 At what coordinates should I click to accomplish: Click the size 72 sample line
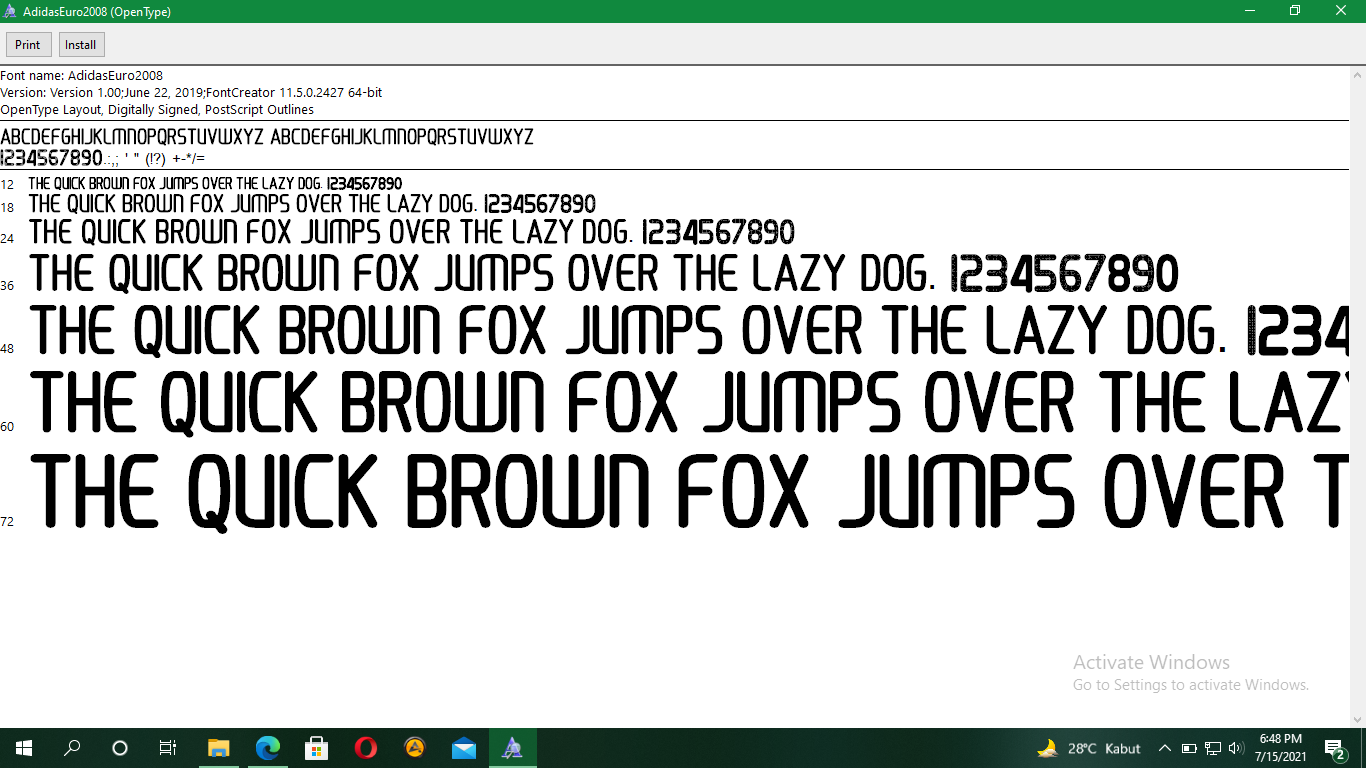690,491
